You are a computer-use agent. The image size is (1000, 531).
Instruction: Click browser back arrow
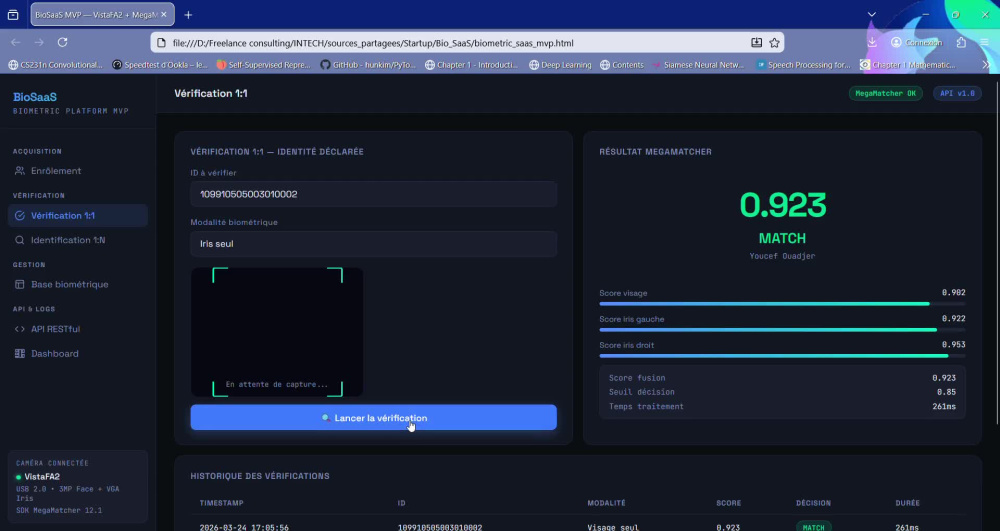[15, 42]
